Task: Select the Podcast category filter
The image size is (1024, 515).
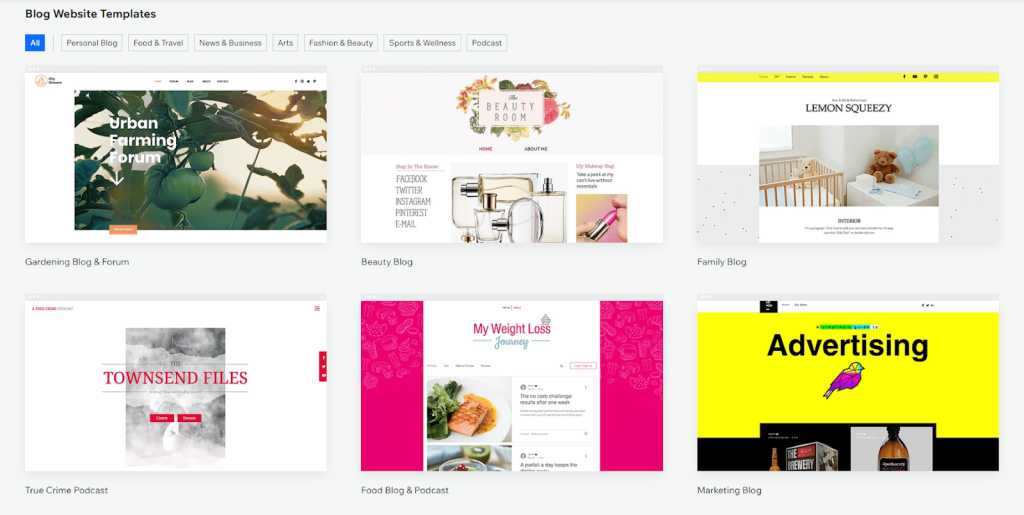Action: [x=487, y=43]
